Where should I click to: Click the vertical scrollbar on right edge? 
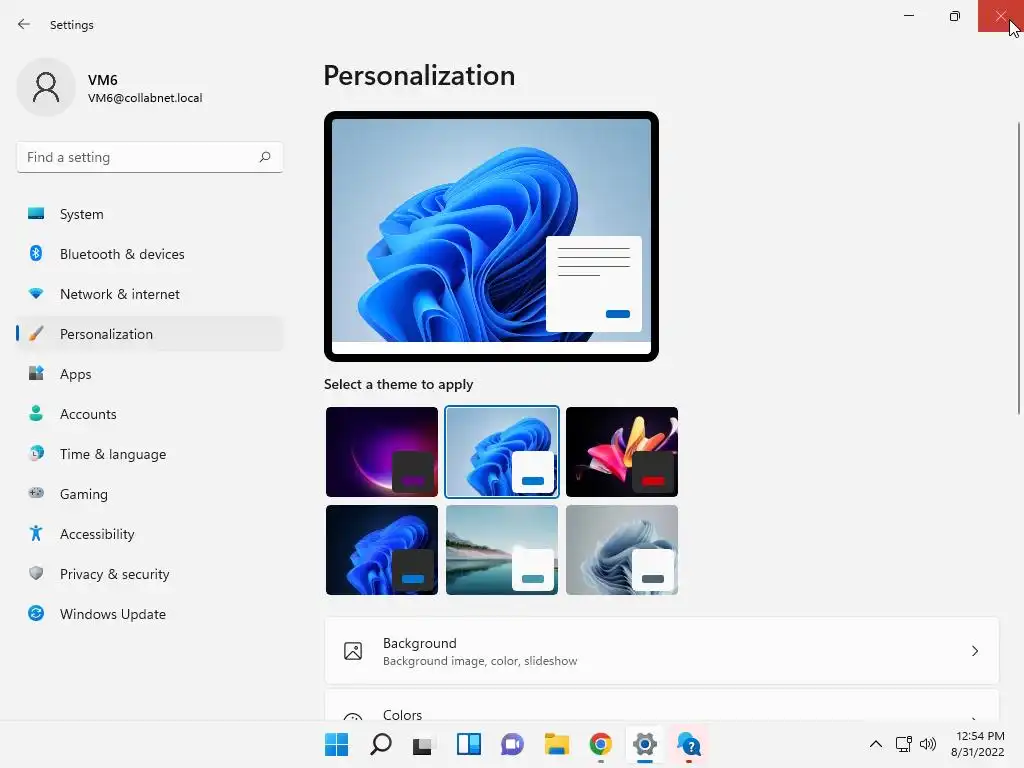coord(1019,268)
